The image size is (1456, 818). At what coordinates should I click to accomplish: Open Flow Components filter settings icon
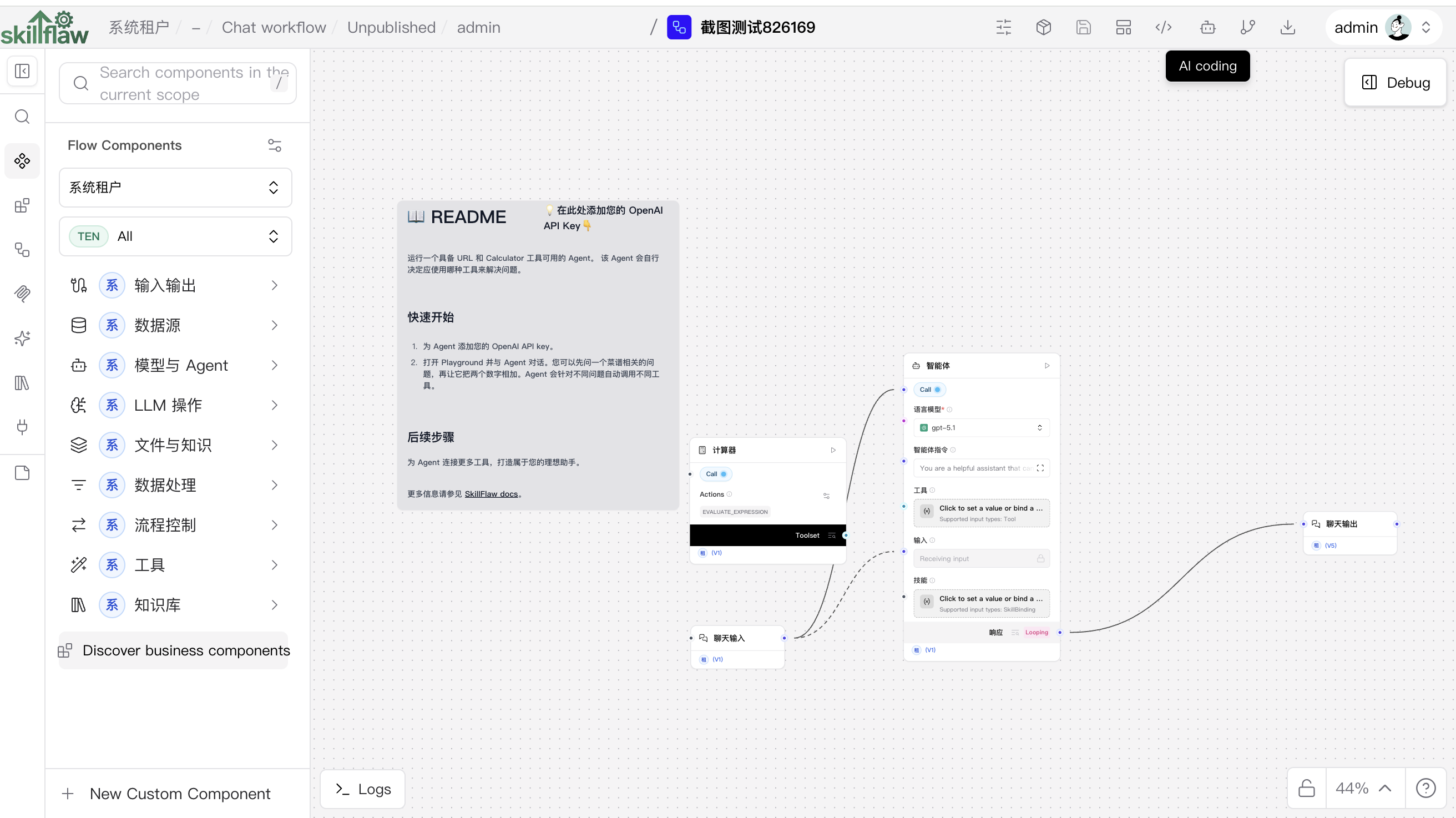(275, 145)
